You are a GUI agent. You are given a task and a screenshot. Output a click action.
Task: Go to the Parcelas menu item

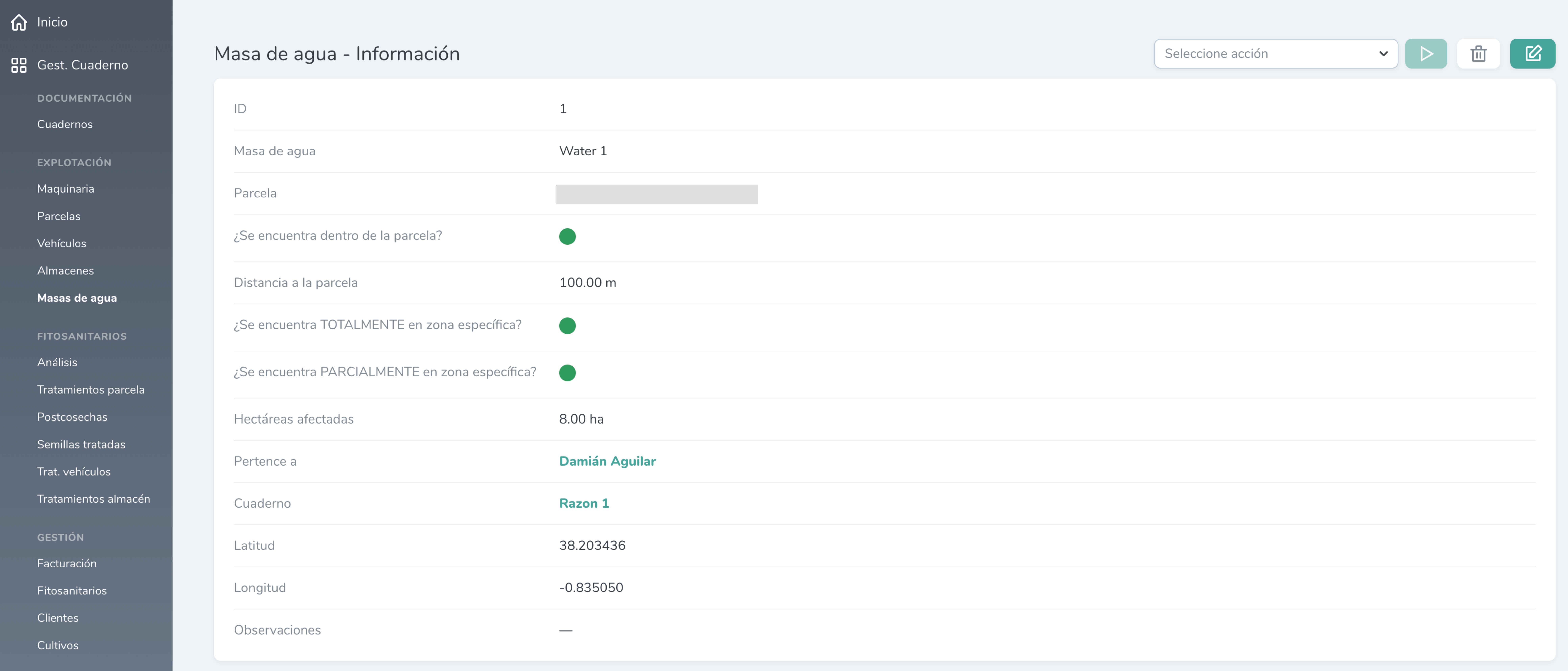pyautogui.click(x=58, y=216)
